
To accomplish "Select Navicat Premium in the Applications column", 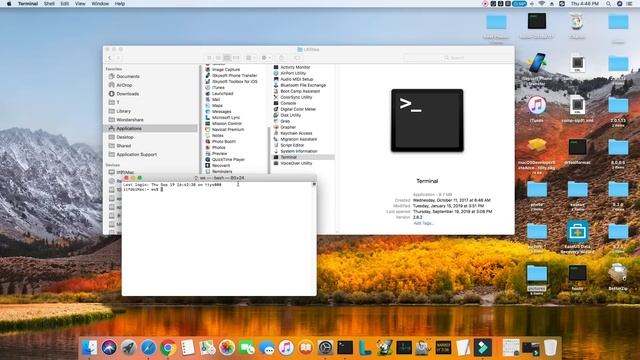I will point(228,129).
